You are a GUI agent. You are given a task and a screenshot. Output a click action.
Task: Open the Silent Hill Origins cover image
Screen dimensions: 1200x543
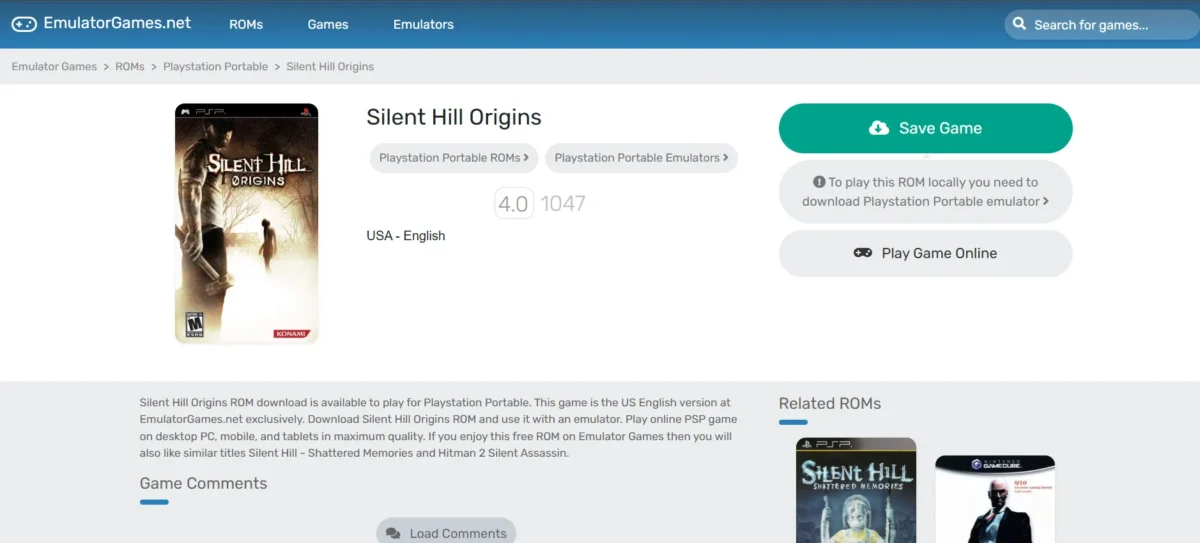coord(246,224)
